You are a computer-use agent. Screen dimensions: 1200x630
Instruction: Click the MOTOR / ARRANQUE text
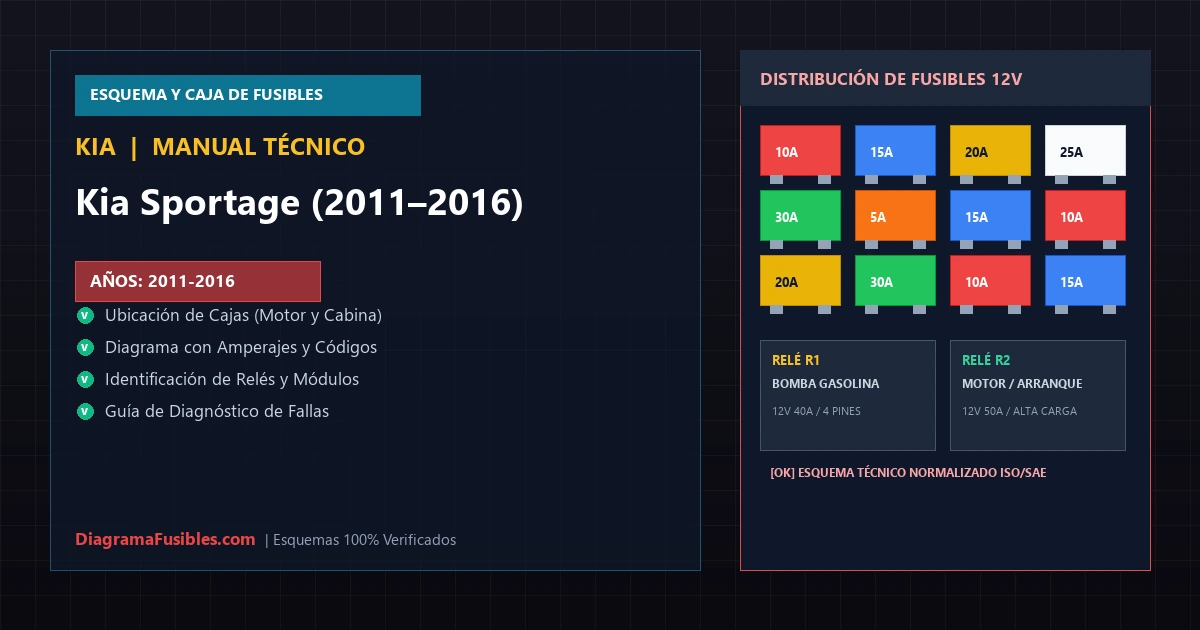click(1022, 384)
